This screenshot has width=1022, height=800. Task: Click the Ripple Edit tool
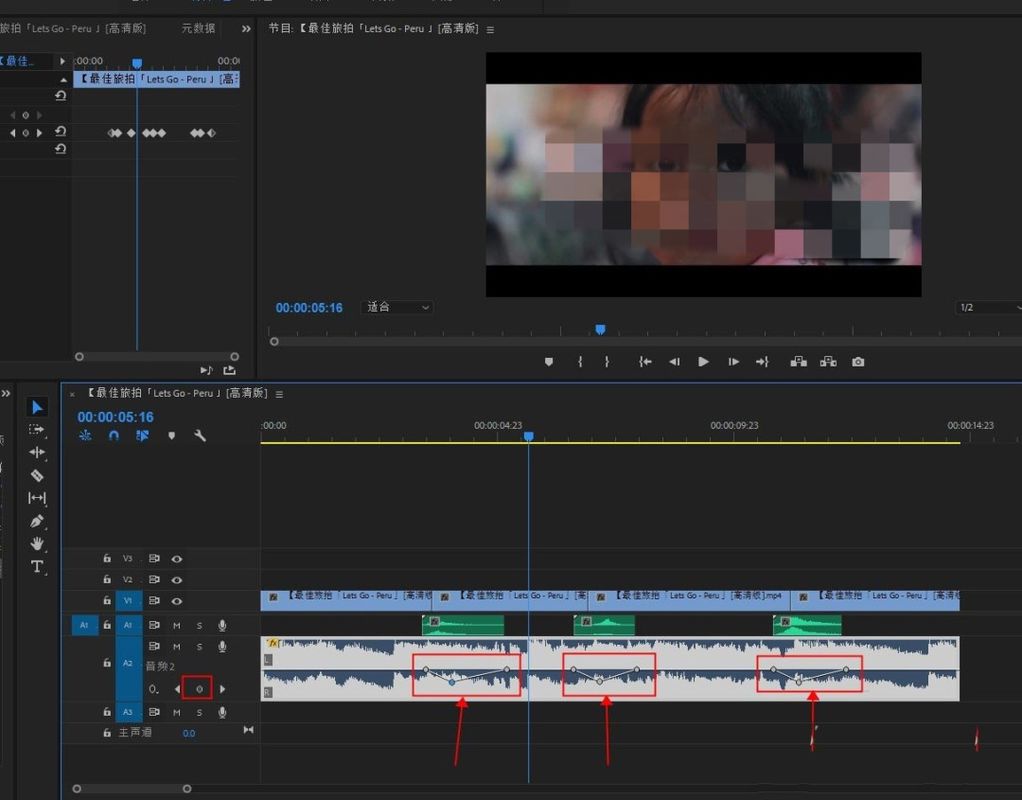(37, 452)
